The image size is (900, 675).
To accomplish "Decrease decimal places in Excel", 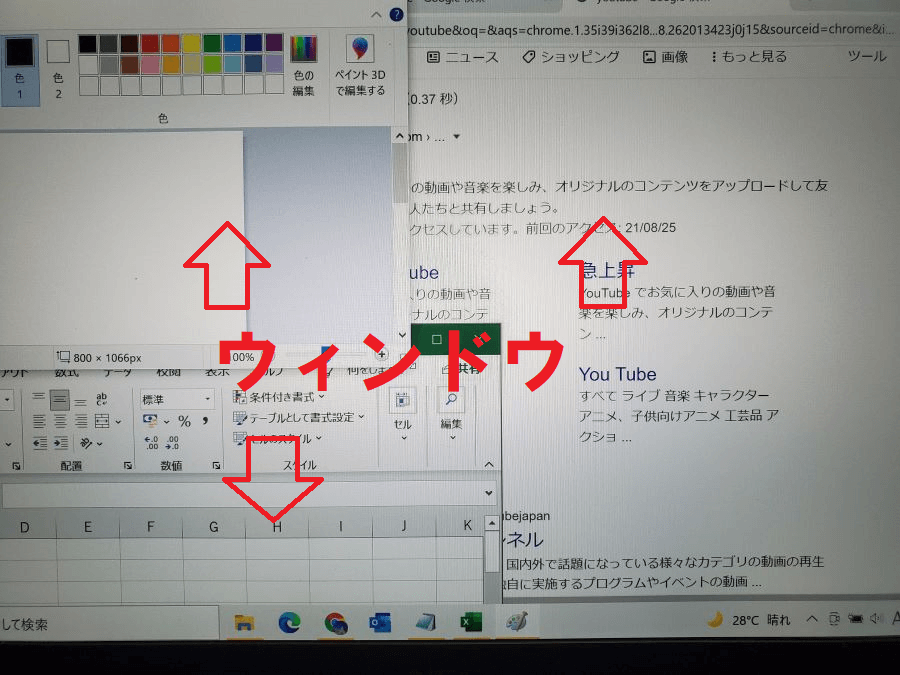I will (x=172, y=443).
